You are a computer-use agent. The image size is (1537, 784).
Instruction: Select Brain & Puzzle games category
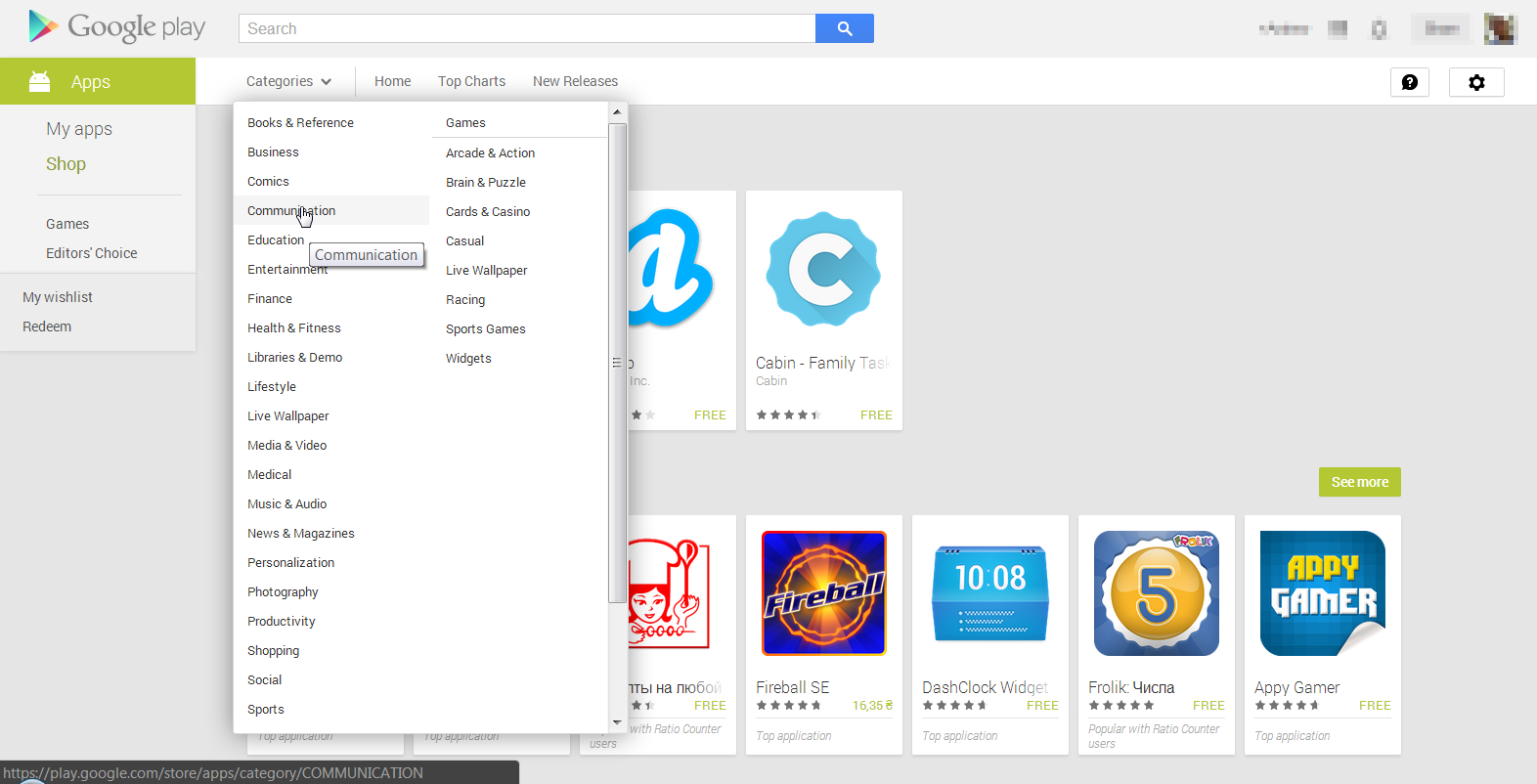coord(486,182)
